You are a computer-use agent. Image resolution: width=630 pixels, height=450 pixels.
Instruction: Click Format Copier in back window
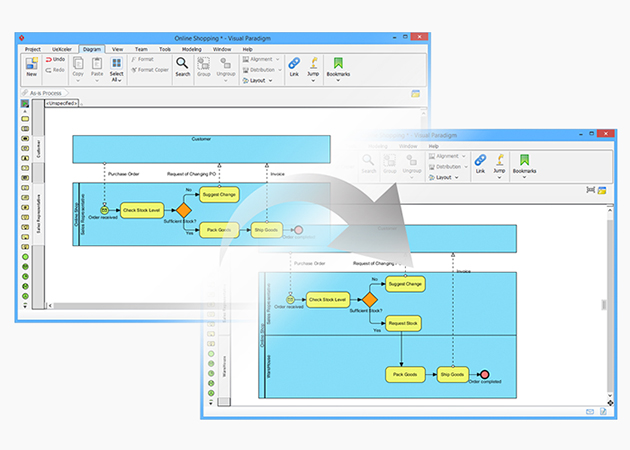pos(150,70)
